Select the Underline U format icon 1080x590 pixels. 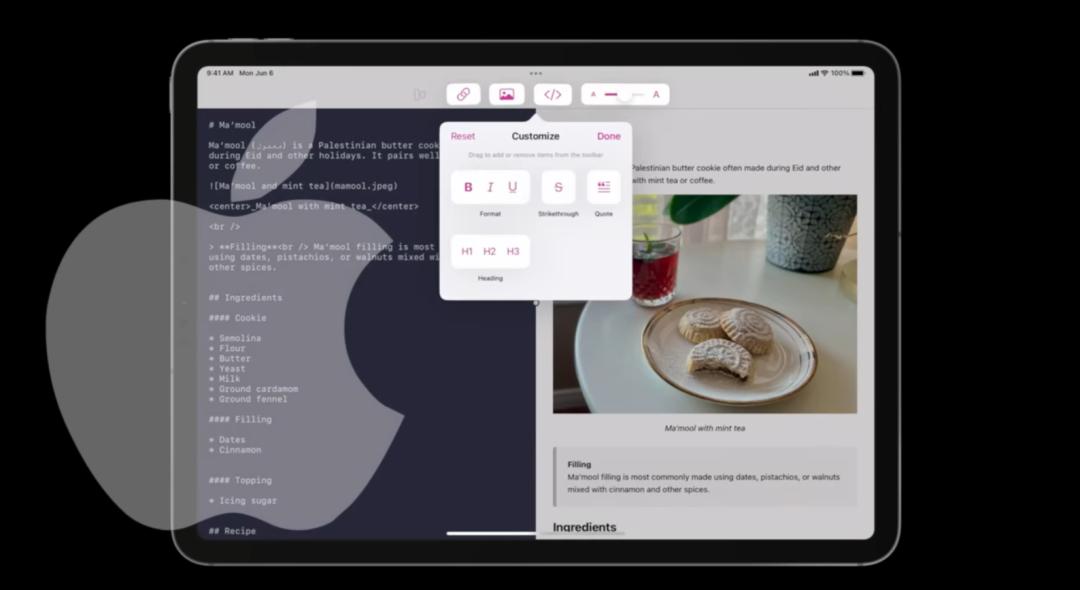[513, 187]
